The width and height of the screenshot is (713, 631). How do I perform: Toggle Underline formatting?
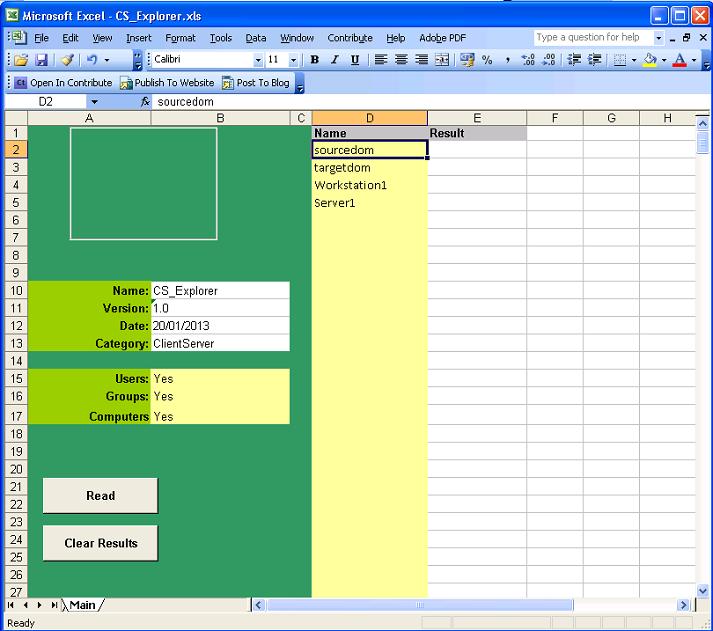coord(355,60)
